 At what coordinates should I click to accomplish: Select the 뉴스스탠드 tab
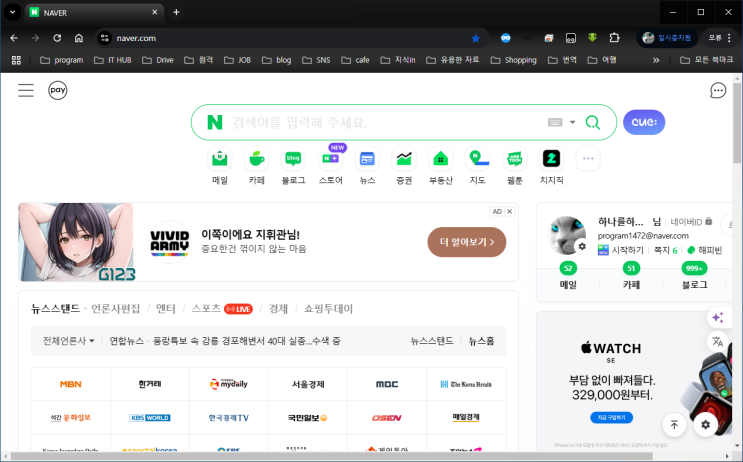[55, 309]
